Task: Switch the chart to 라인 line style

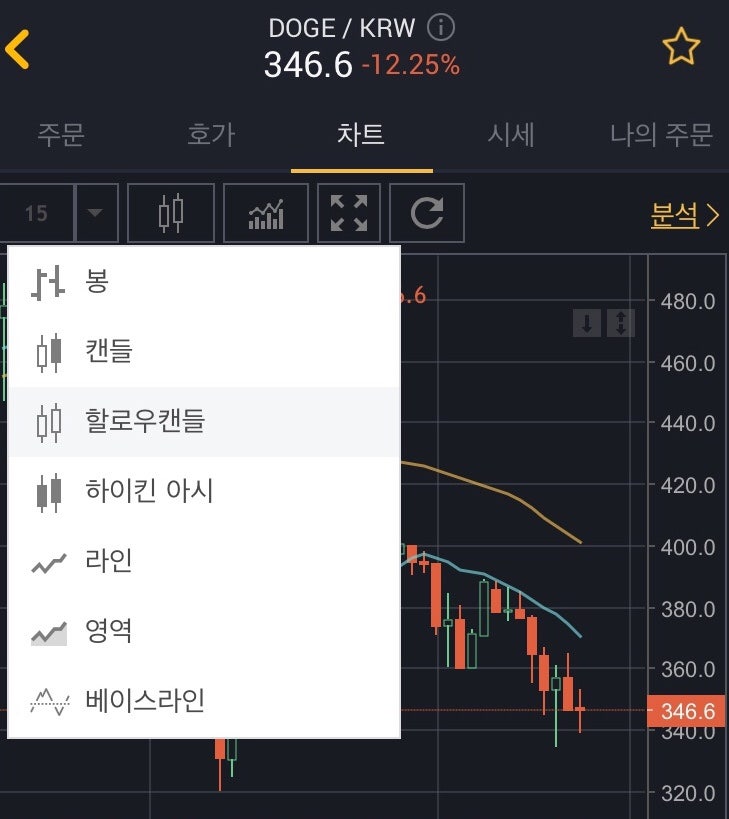Action: pyautogui.click(x=205, y=561)
